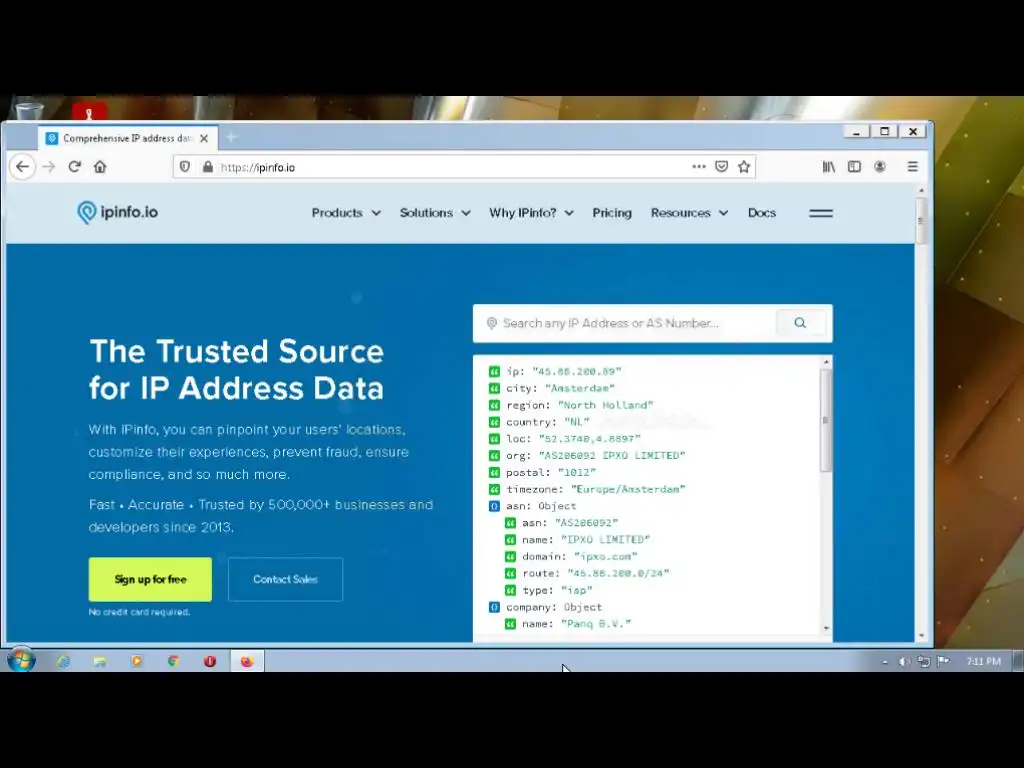Collapse the company: Object node

pos(494,607)
